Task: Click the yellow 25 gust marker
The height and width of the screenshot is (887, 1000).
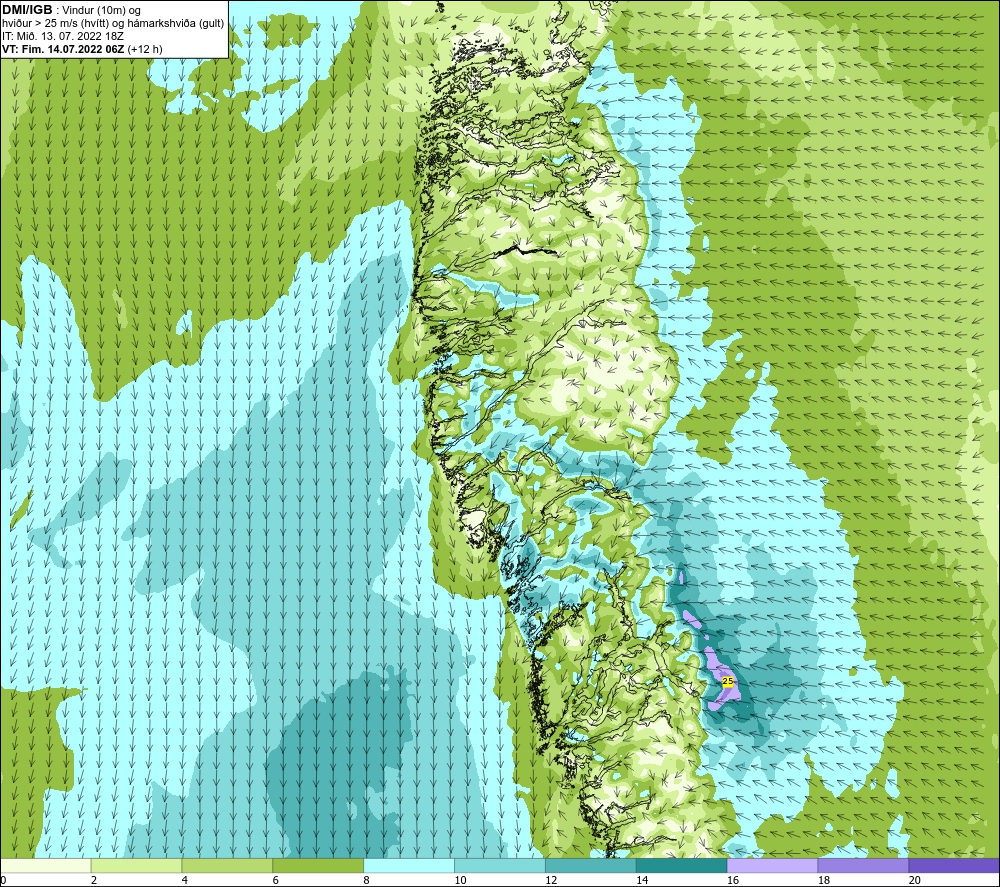Action: click(728, 681)
